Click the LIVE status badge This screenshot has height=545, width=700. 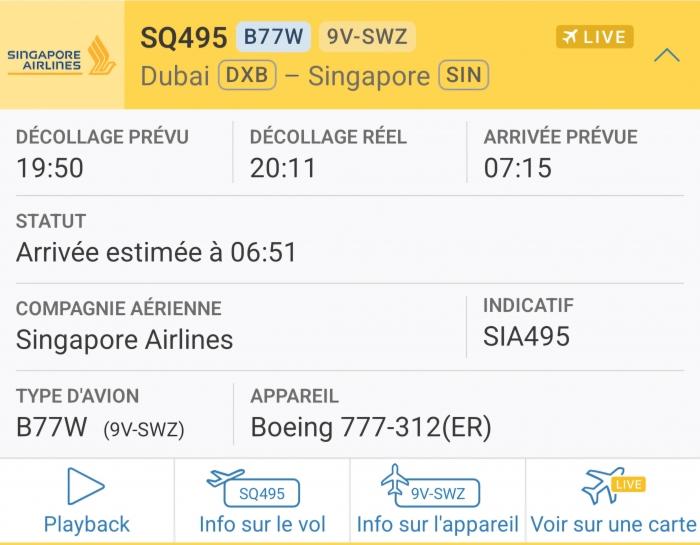click(x=594, y=37)
